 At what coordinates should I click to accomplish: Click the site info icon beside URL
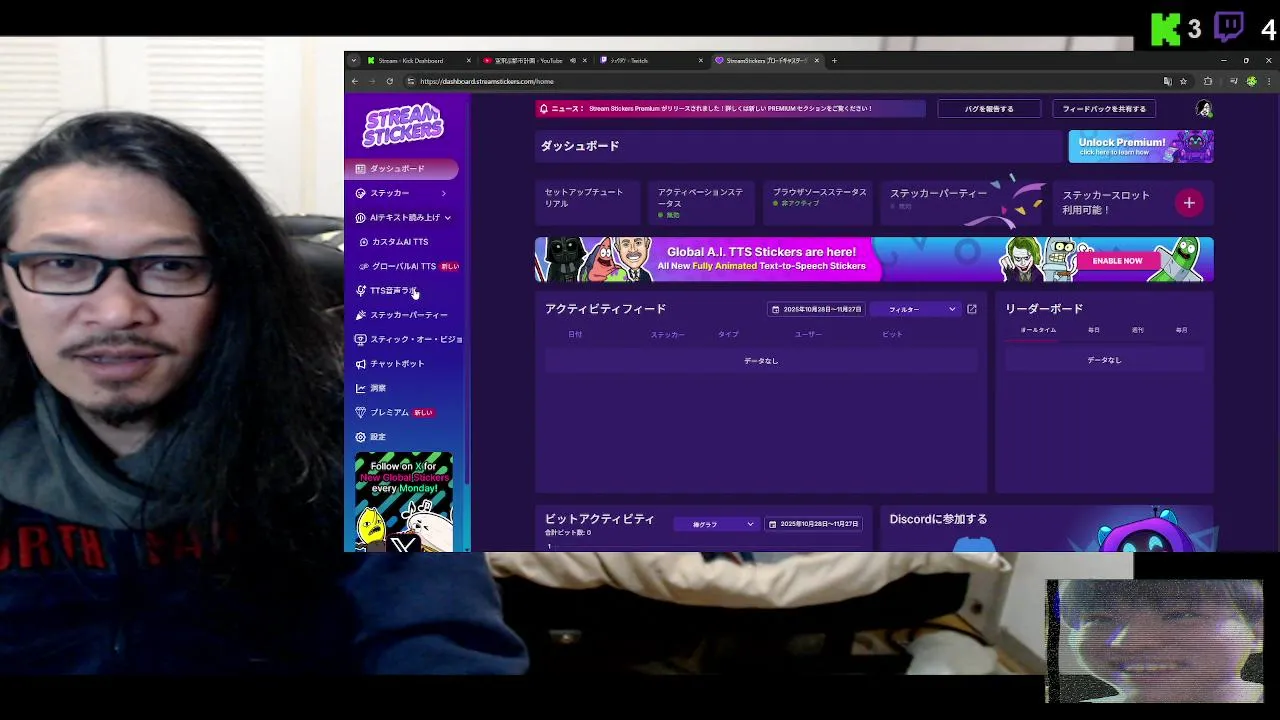(410, 81)
